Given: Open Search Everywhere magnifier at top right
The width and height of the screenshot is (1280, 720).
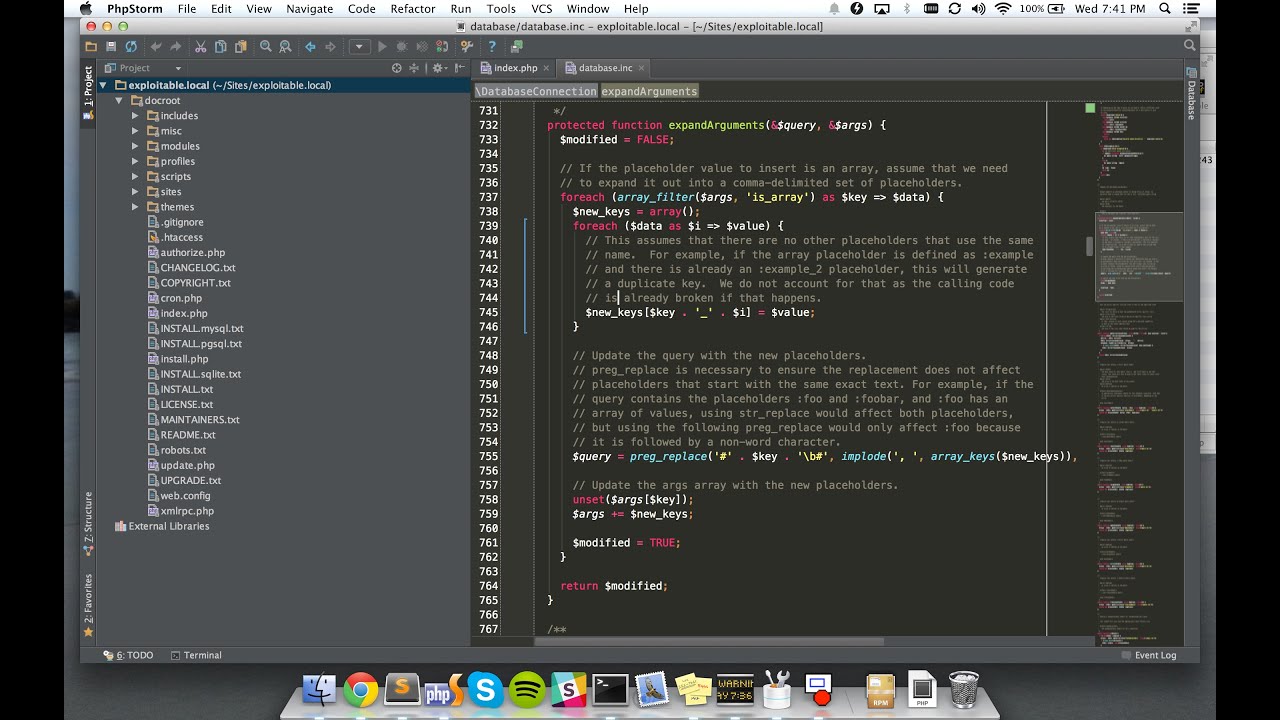Looking at the screenshot, I should pyautogui.click(x=1190, y=46).
